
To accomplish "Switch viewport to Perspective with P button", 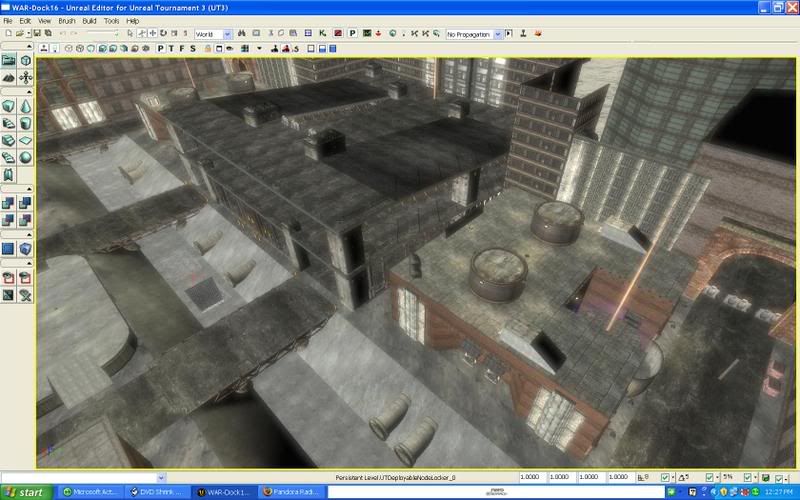I will (161, 48).
